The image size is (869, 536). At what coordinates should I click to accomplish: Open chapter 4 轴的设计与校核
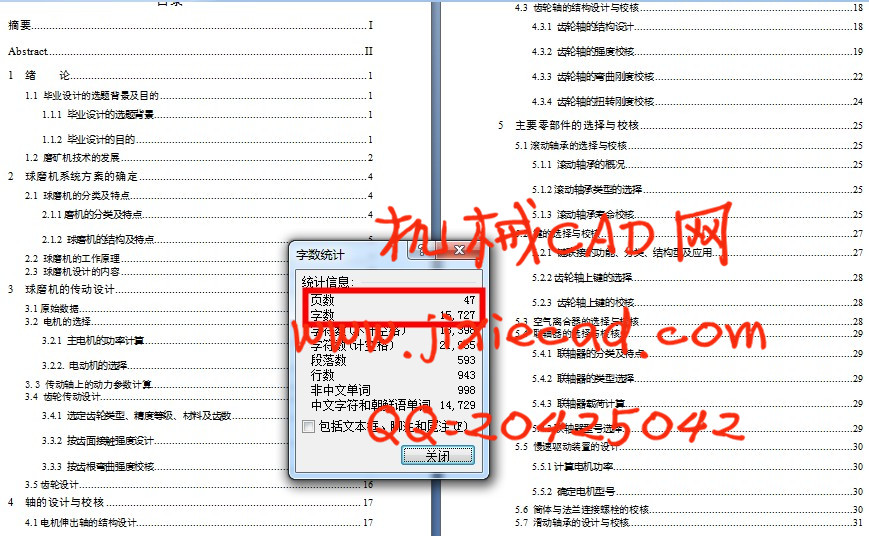61,502
